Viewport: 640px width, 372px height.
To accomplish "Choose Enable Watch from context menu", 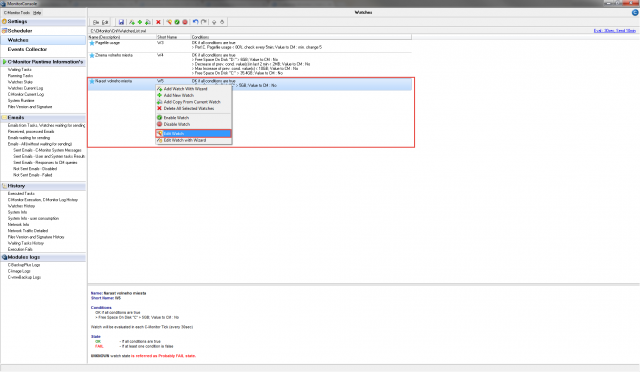I will click(193, 118).
